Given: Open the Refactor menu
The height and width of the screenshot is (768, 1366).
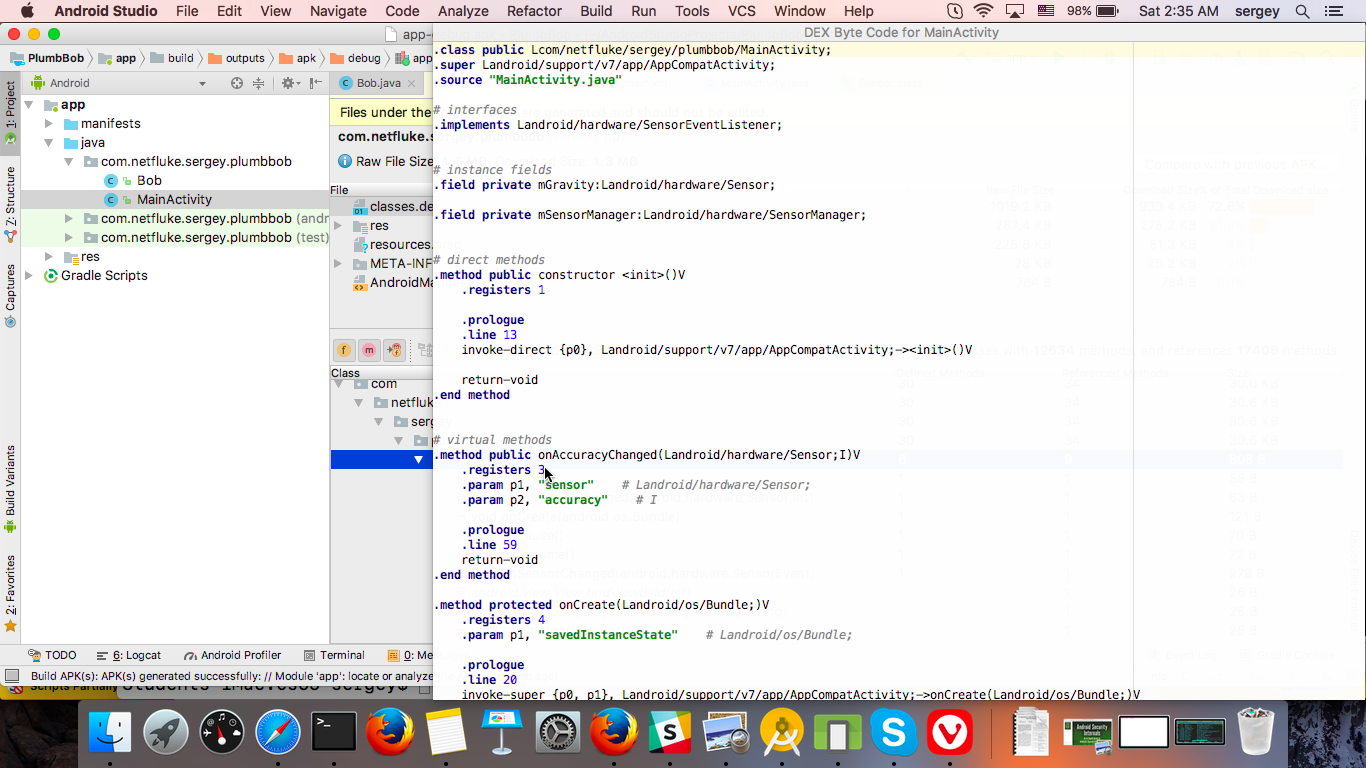Looking at the screenshot, I should point(534,11).
